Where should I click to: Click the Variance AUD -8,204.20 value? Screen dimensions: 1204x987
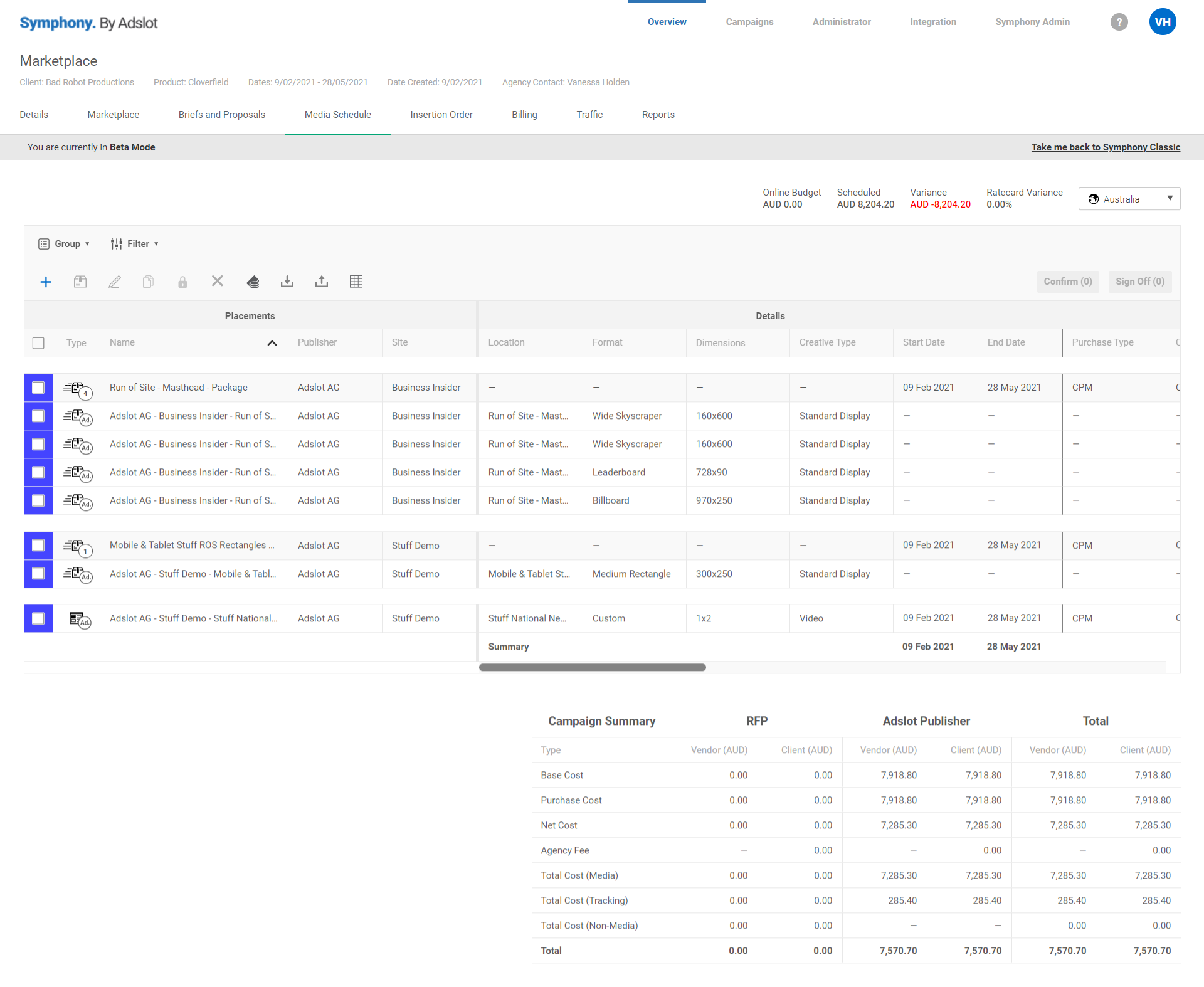pos(940,204)
